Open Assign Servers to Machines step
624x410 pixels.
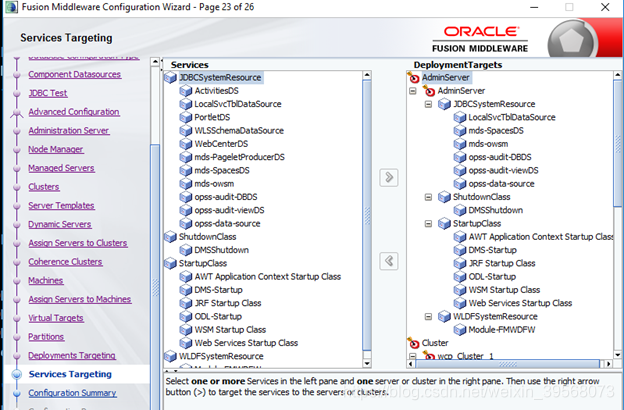click(x=80, y=299)
